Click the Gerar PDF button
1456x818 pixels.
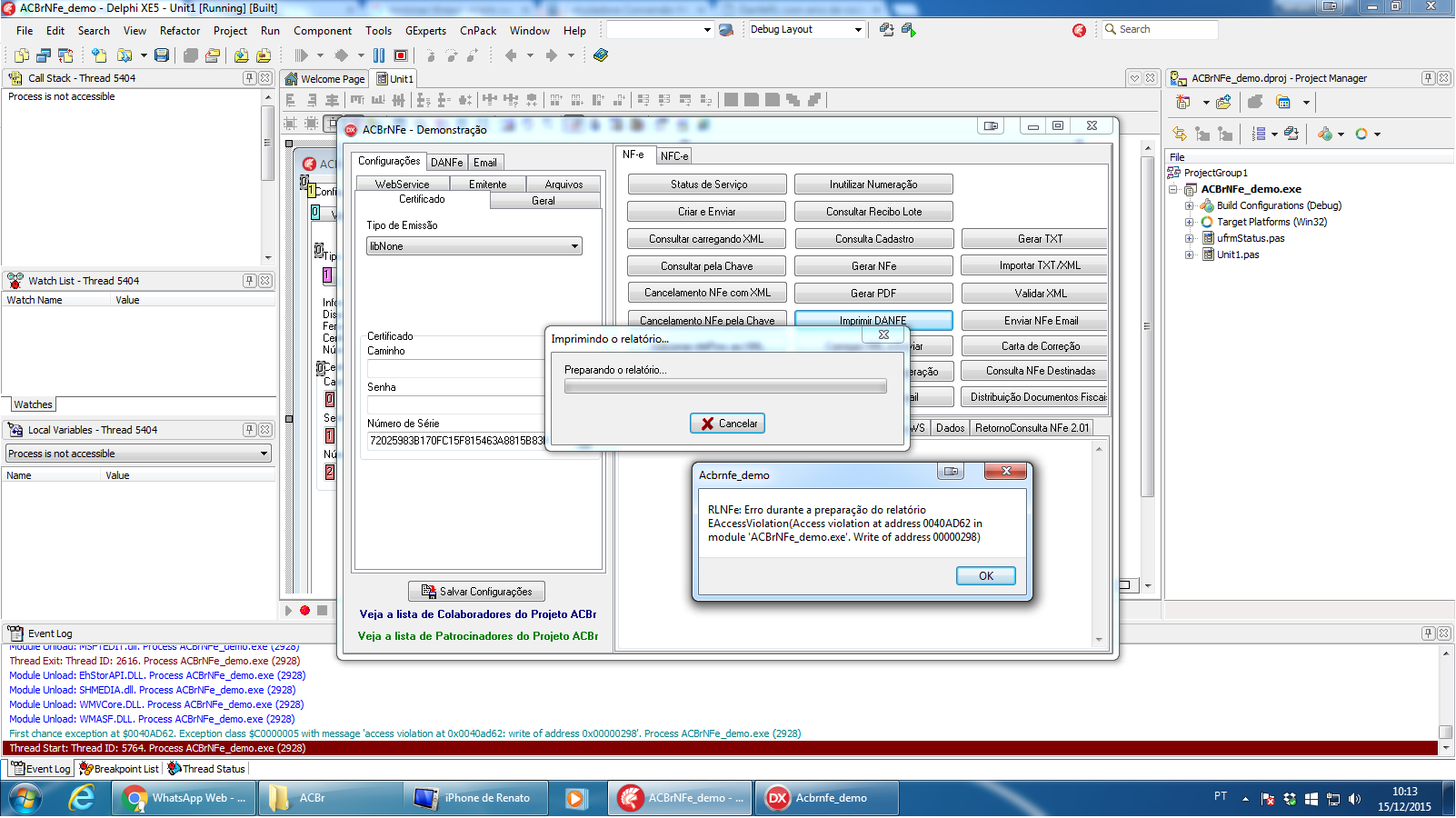pyautogui.click(x=873, y=294)
